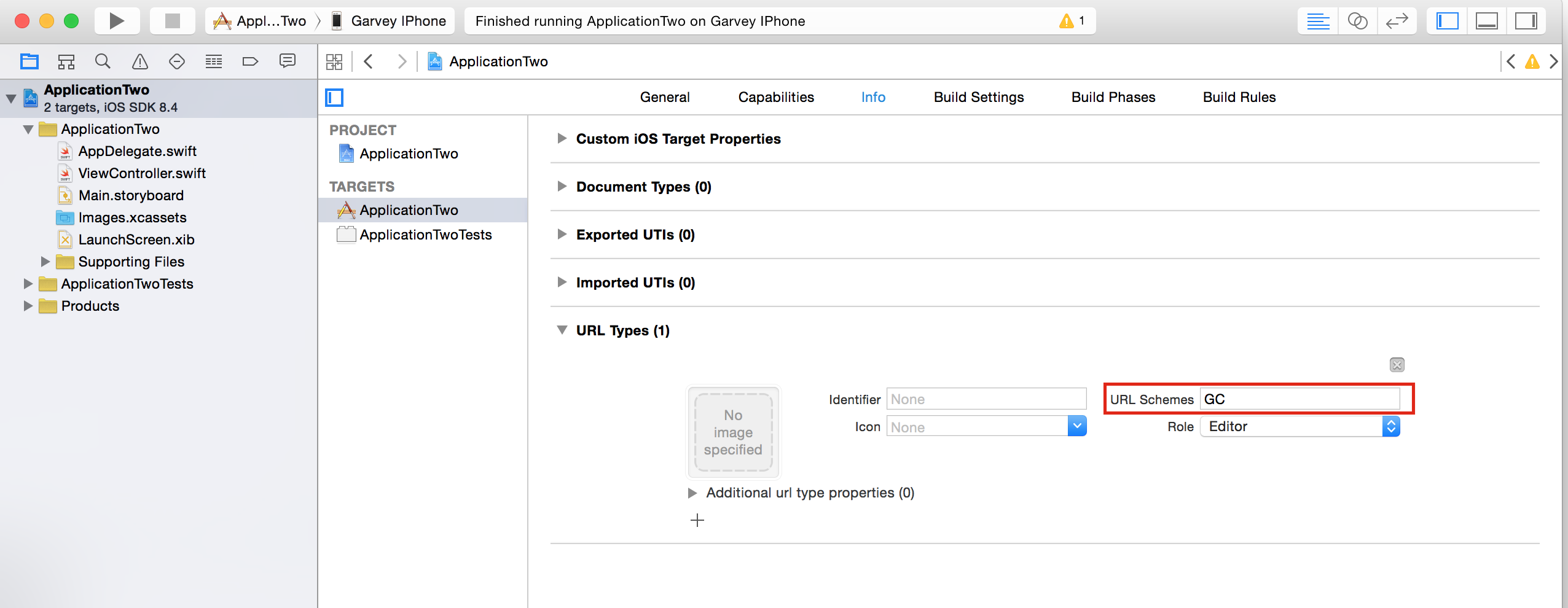Show the Issue navigator
1568x608 pixels.
pos(140,61)
